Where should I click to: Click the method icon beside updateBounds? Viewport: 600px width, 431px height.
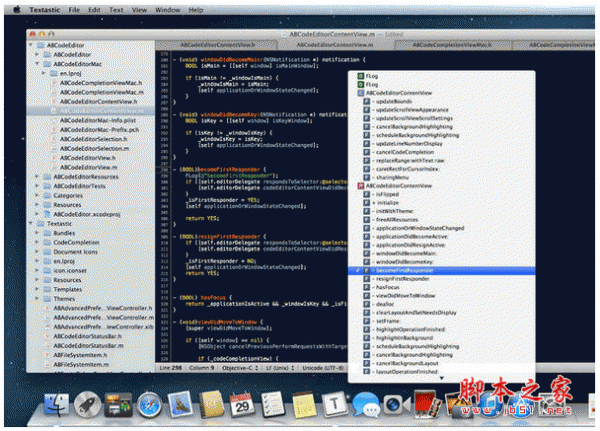(x=367, y=101)
